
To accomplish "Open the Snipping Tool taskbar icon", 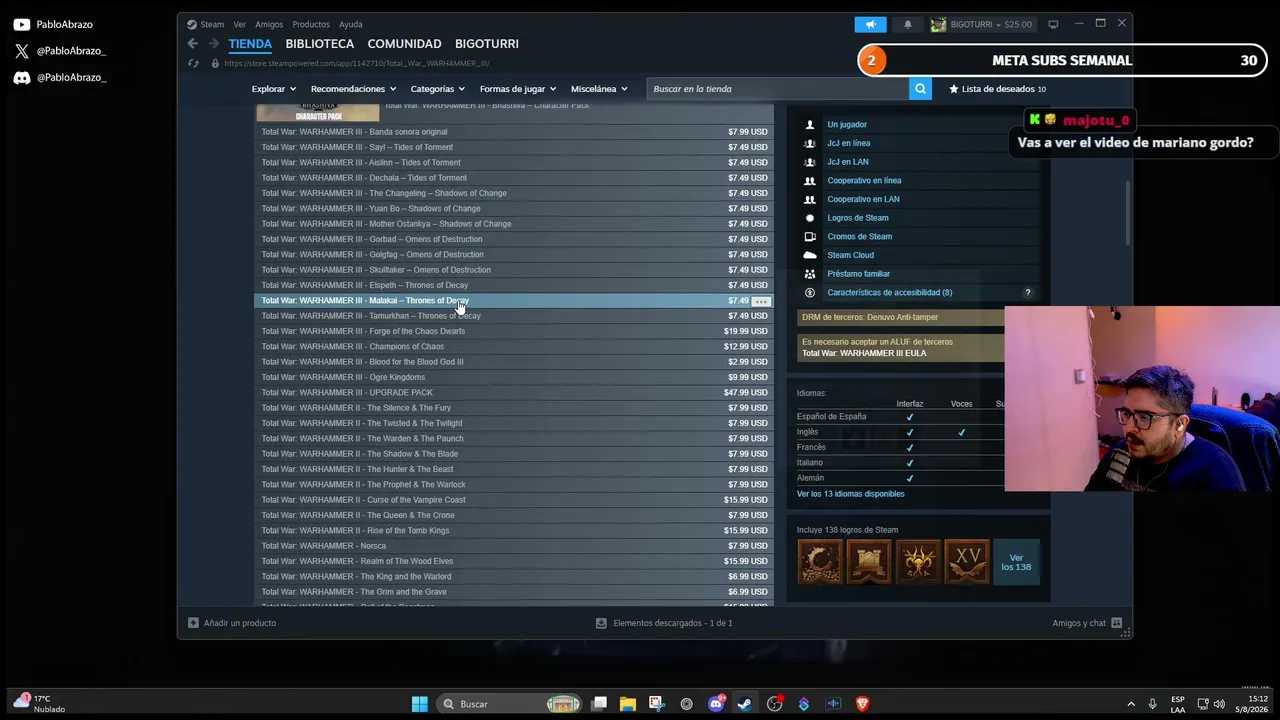I will (x=656, y=704).
